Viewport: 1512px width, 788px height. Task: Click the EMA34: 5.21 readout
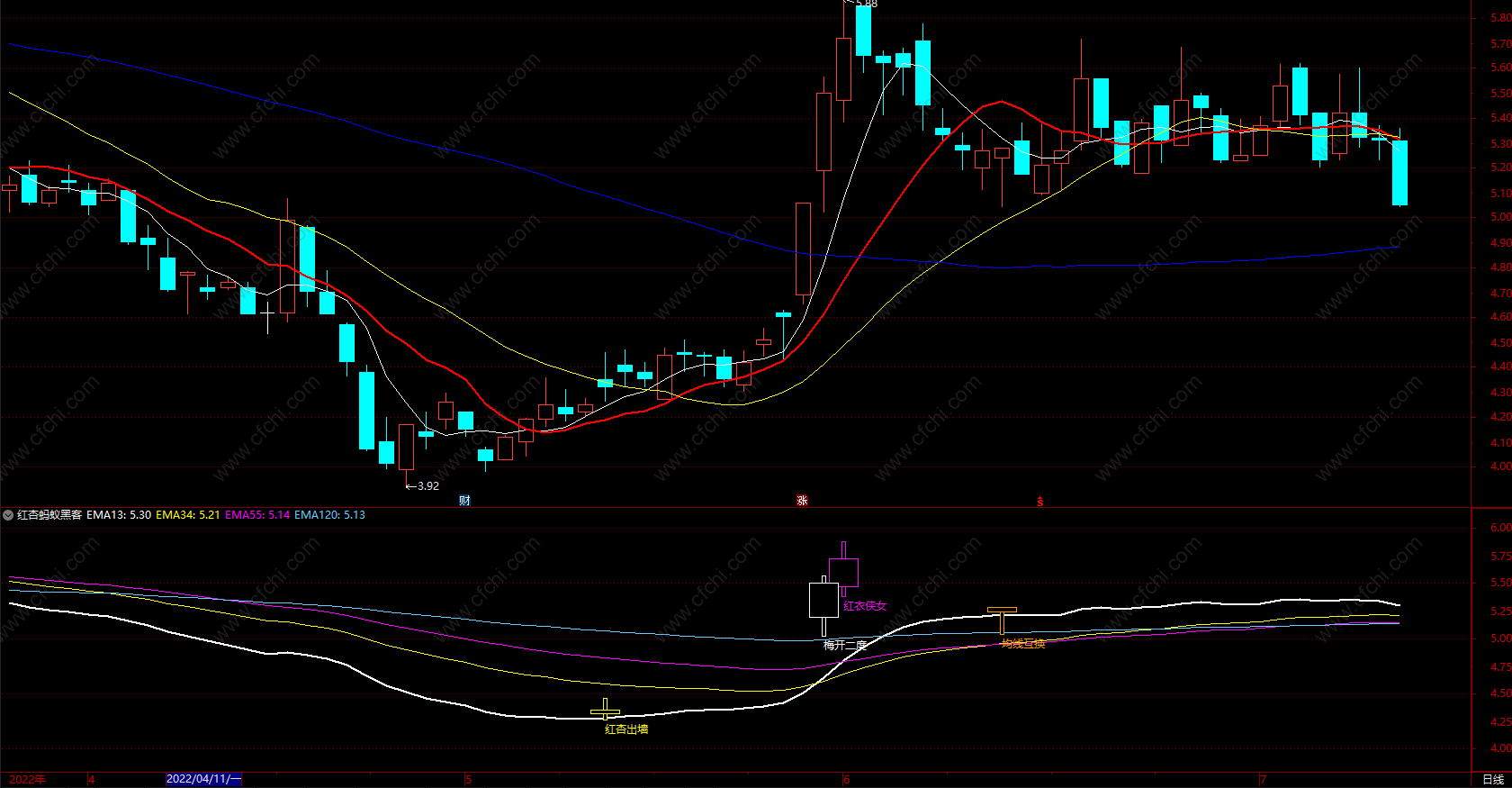click(x=188, y=515)
